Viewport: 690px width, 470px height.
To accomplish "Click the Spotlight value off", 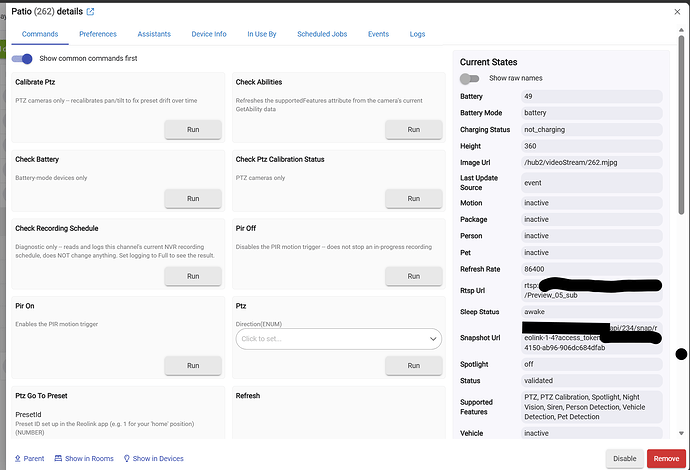I will coord(592,364).
